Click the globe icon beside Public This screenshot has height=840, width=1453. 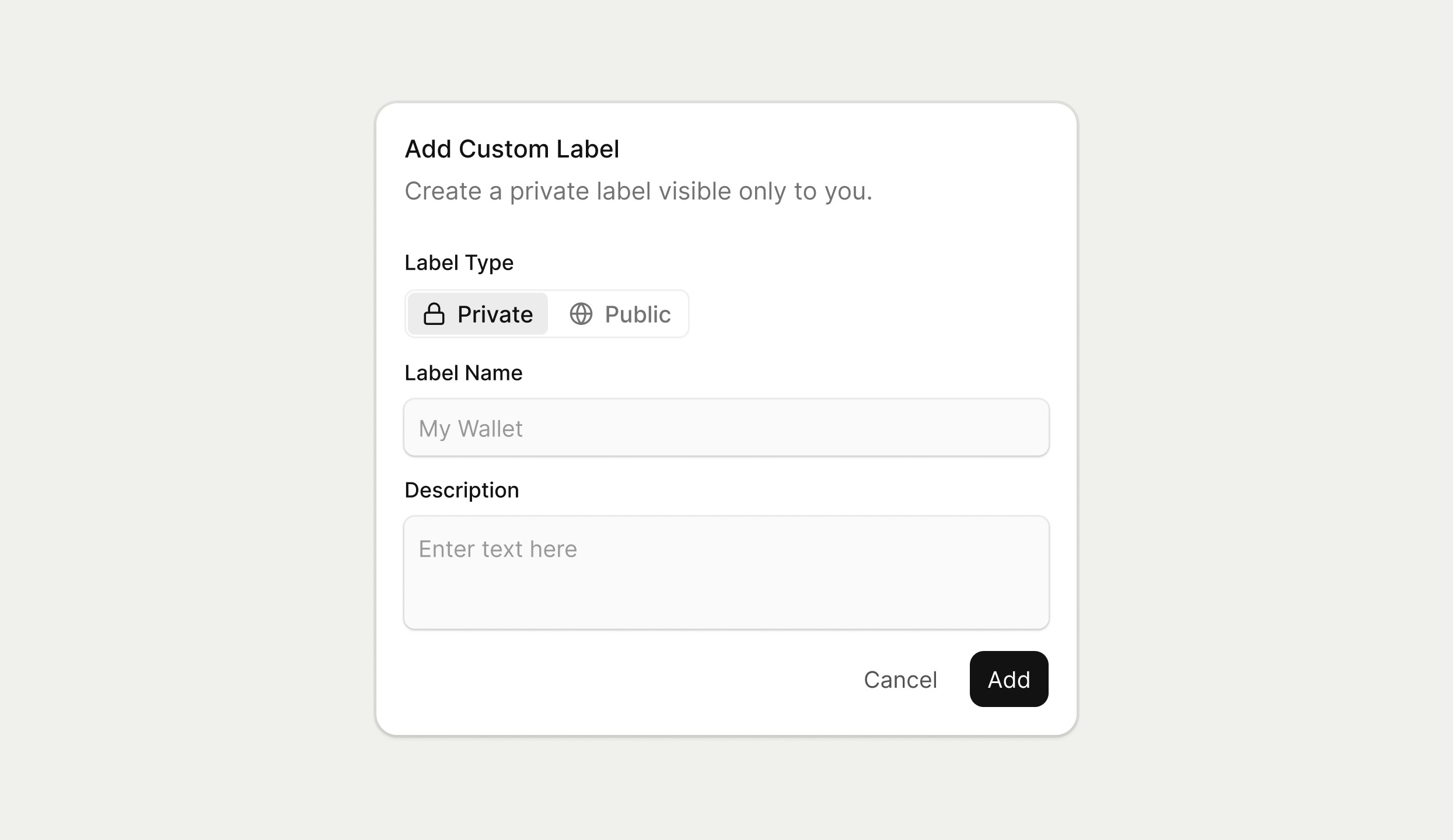coord(582,314)
